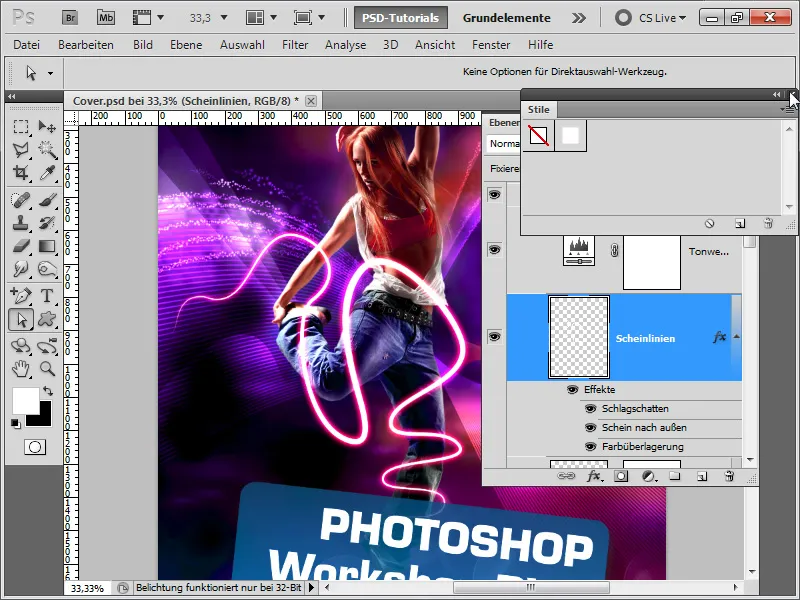Open the Fenster menu

[491, 45]
